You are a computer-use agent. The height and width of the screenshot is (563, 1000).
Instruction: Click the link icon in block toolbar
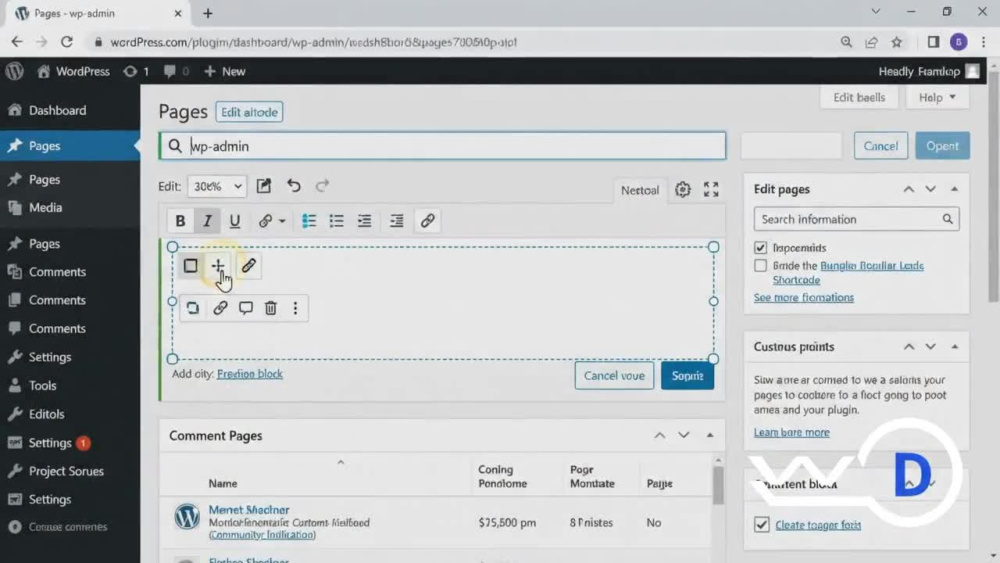click(220, 309)
